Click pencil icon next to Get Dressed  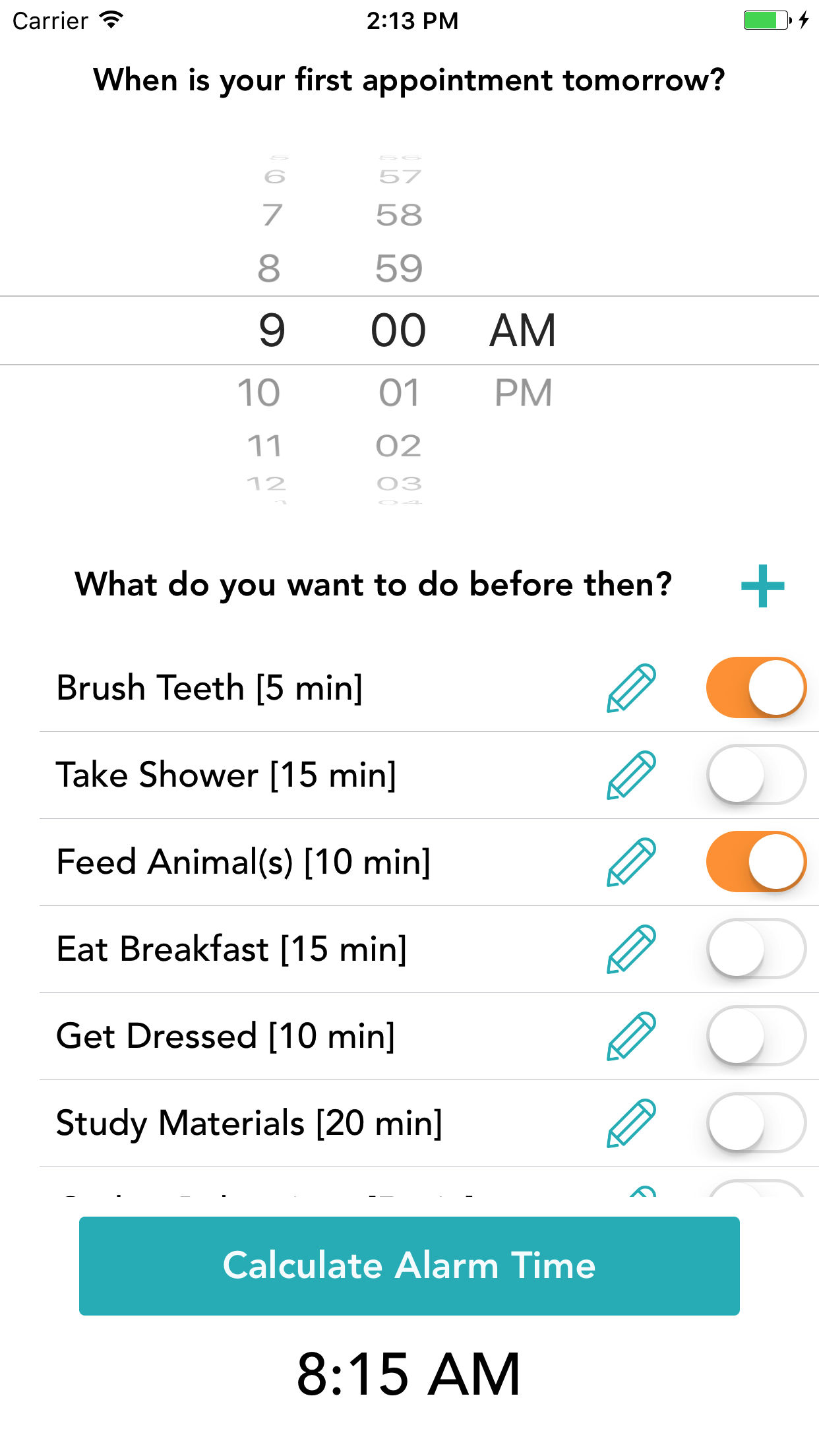tap(631, 1036)
